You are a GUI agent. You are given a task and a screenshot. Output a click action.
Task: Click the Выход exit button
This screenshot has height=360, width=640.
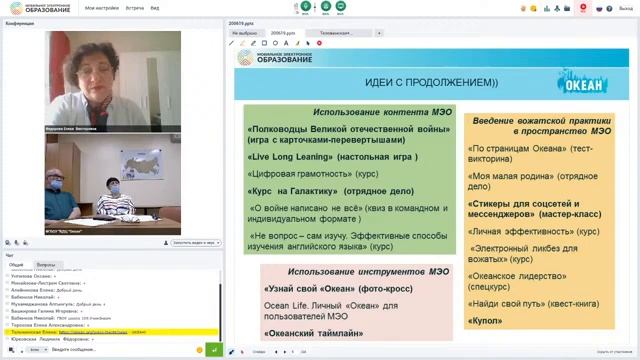point(626,9)
